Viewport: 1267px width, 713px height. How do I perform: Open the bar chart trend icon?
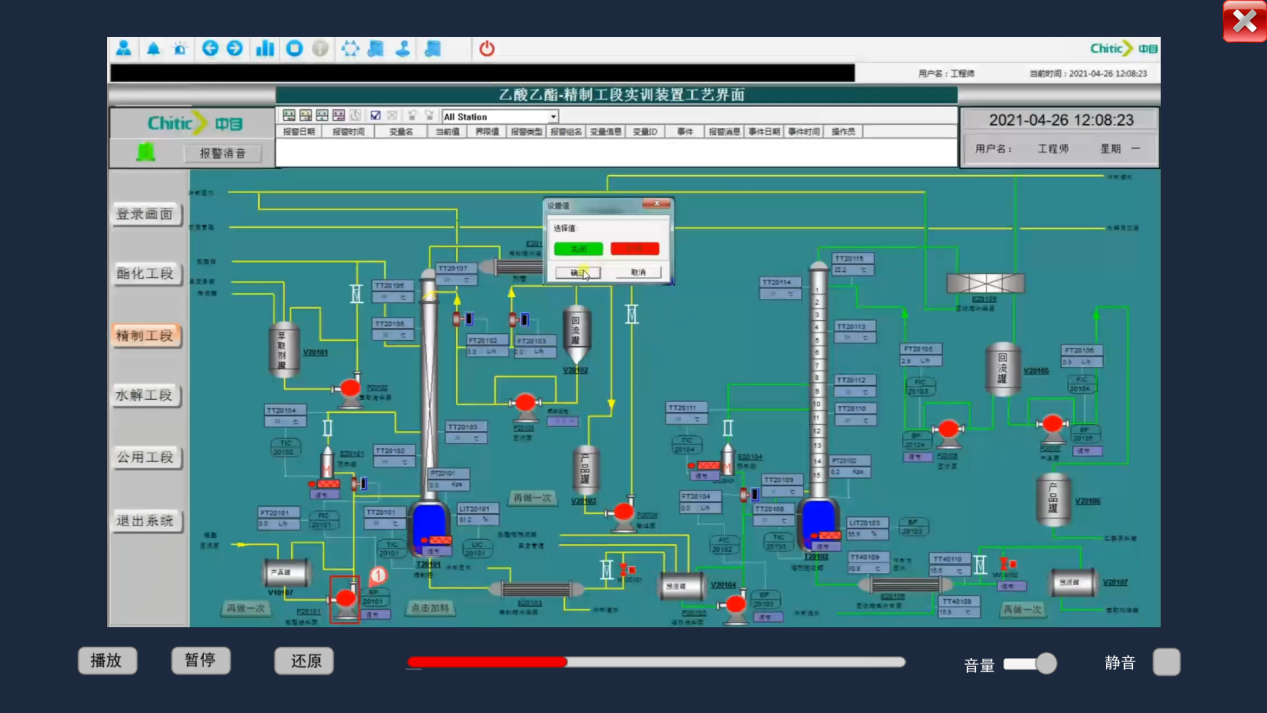265,48
